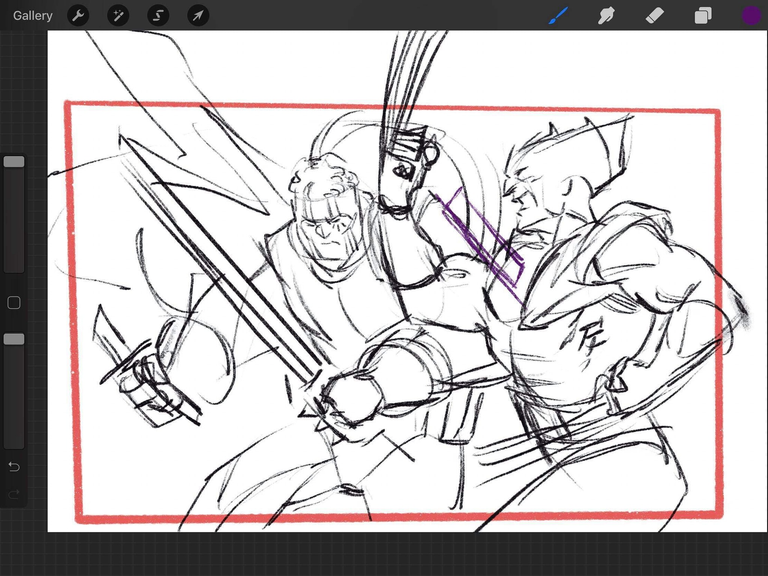This screenshot has width=768, height=576.
Task: Tap the sidebar Modify square button
Action: [14, 303]
